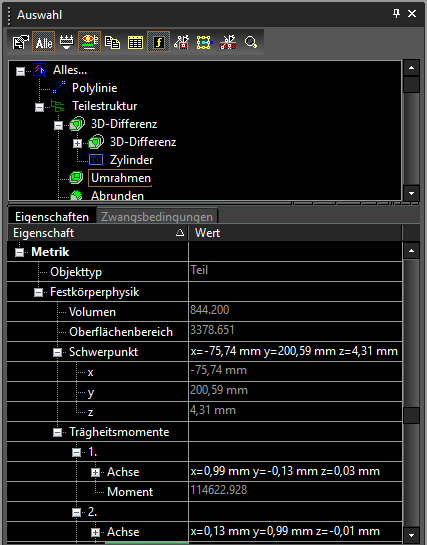This screenshot has width=427, height=545.
Task: Expand the Achse row under '1.'
Action: 96,473
